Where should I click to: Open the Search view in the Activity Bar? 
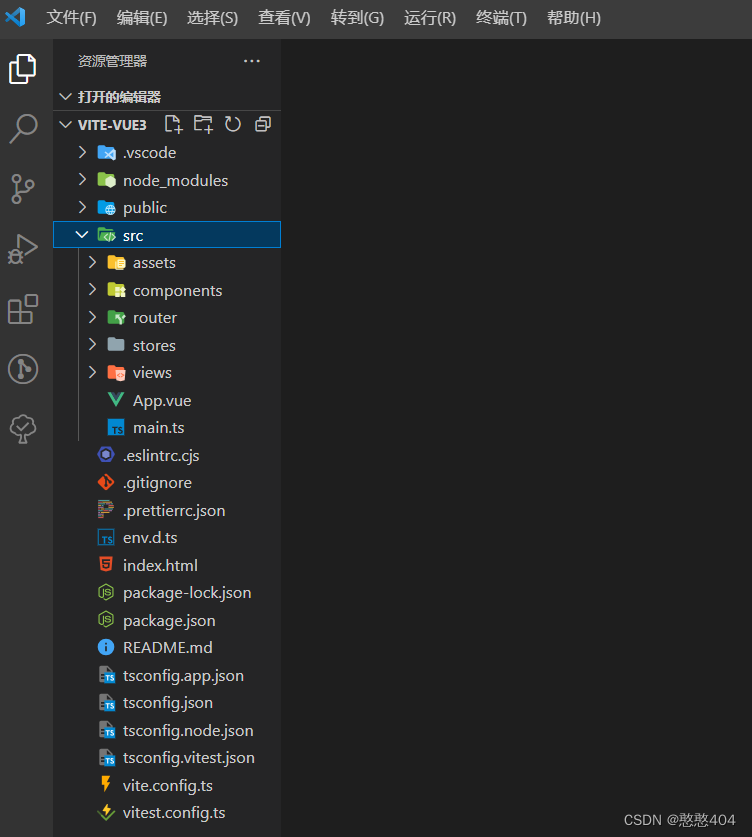[24, 128]
